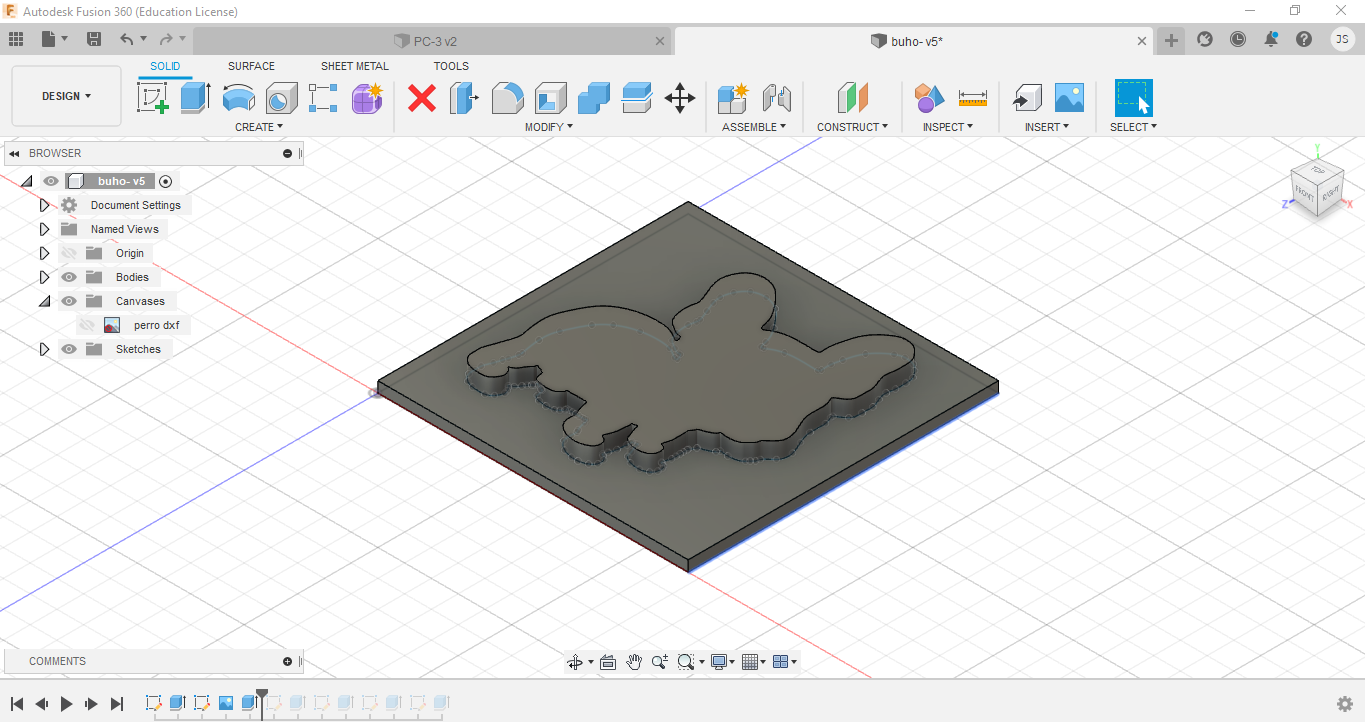Open the INSPECT dropdown menu
1365x722 pixels.
(x=948, y=127)
